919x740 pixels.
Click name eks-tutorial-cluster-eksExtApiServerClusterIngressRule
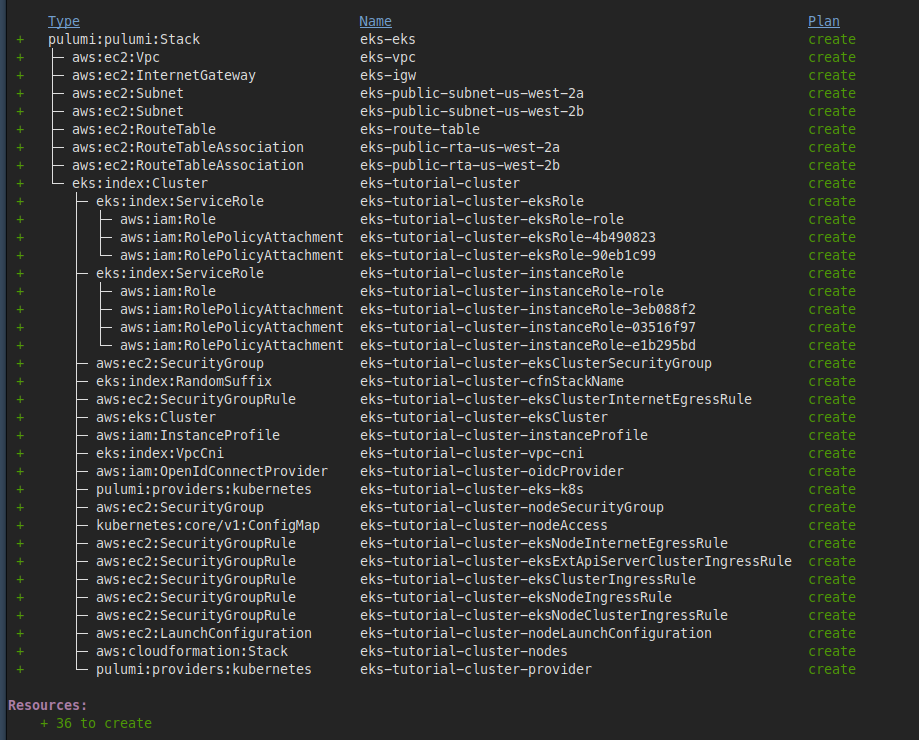click(x=576, y=561)
